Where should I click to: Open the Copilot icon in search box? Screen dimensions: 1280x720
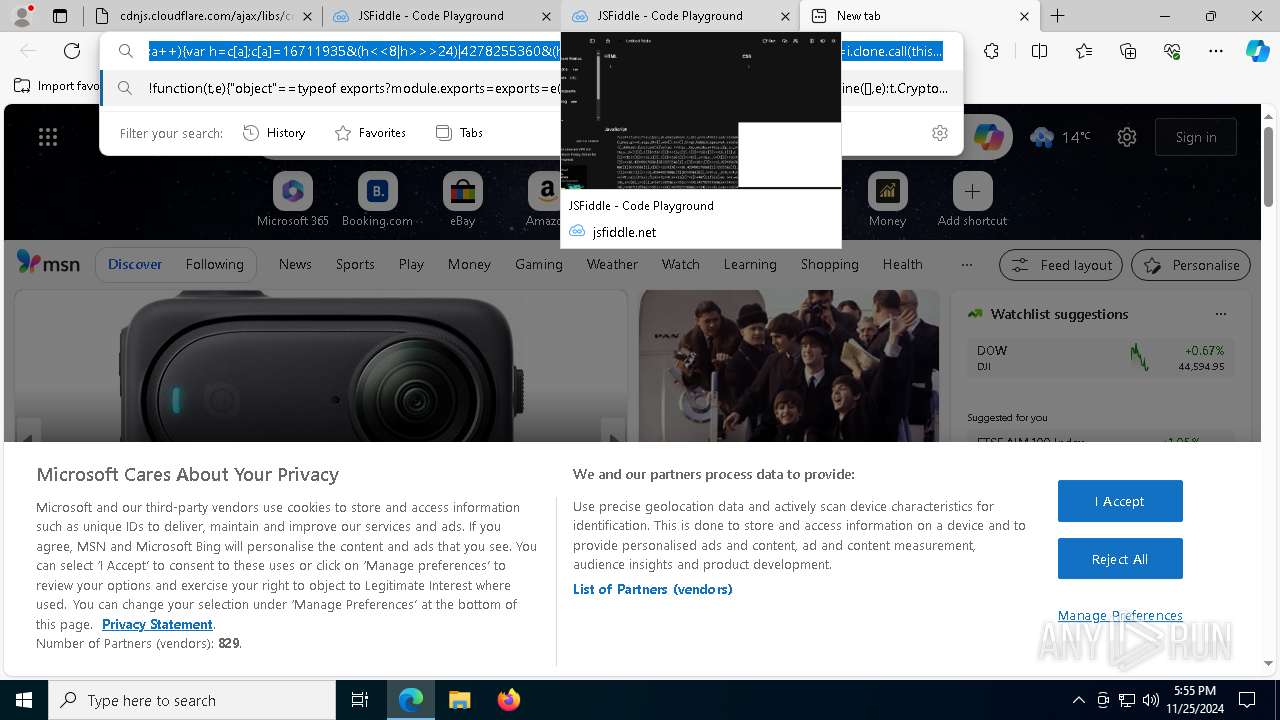point(988,137)
